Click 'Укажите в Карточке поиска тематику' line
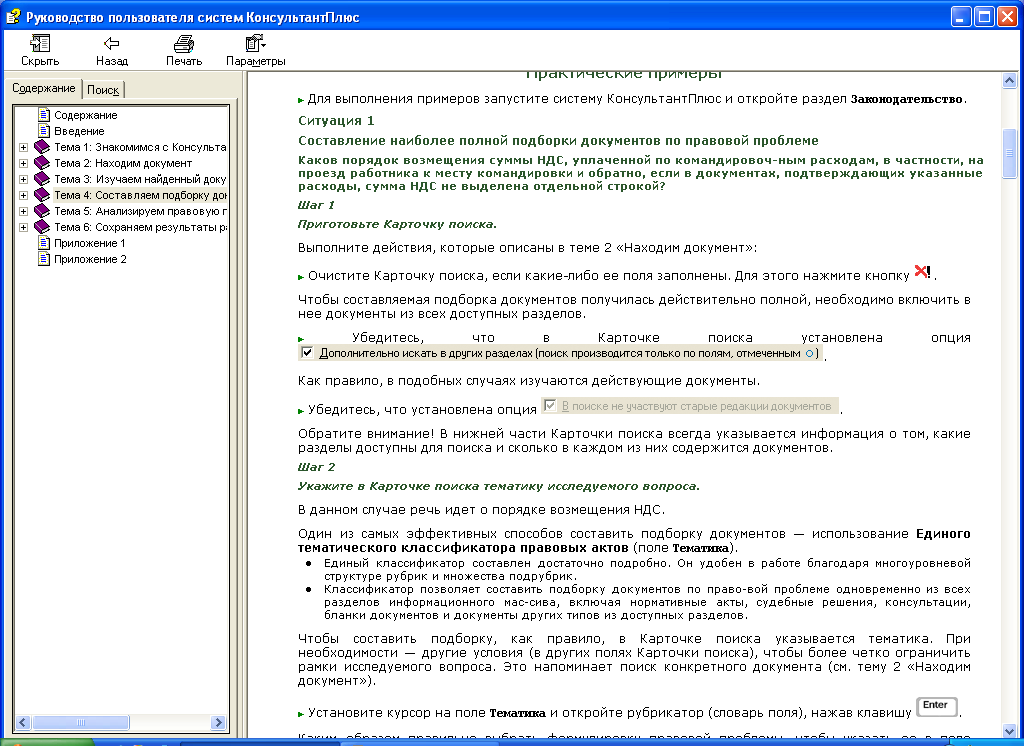 coord(498,486)
